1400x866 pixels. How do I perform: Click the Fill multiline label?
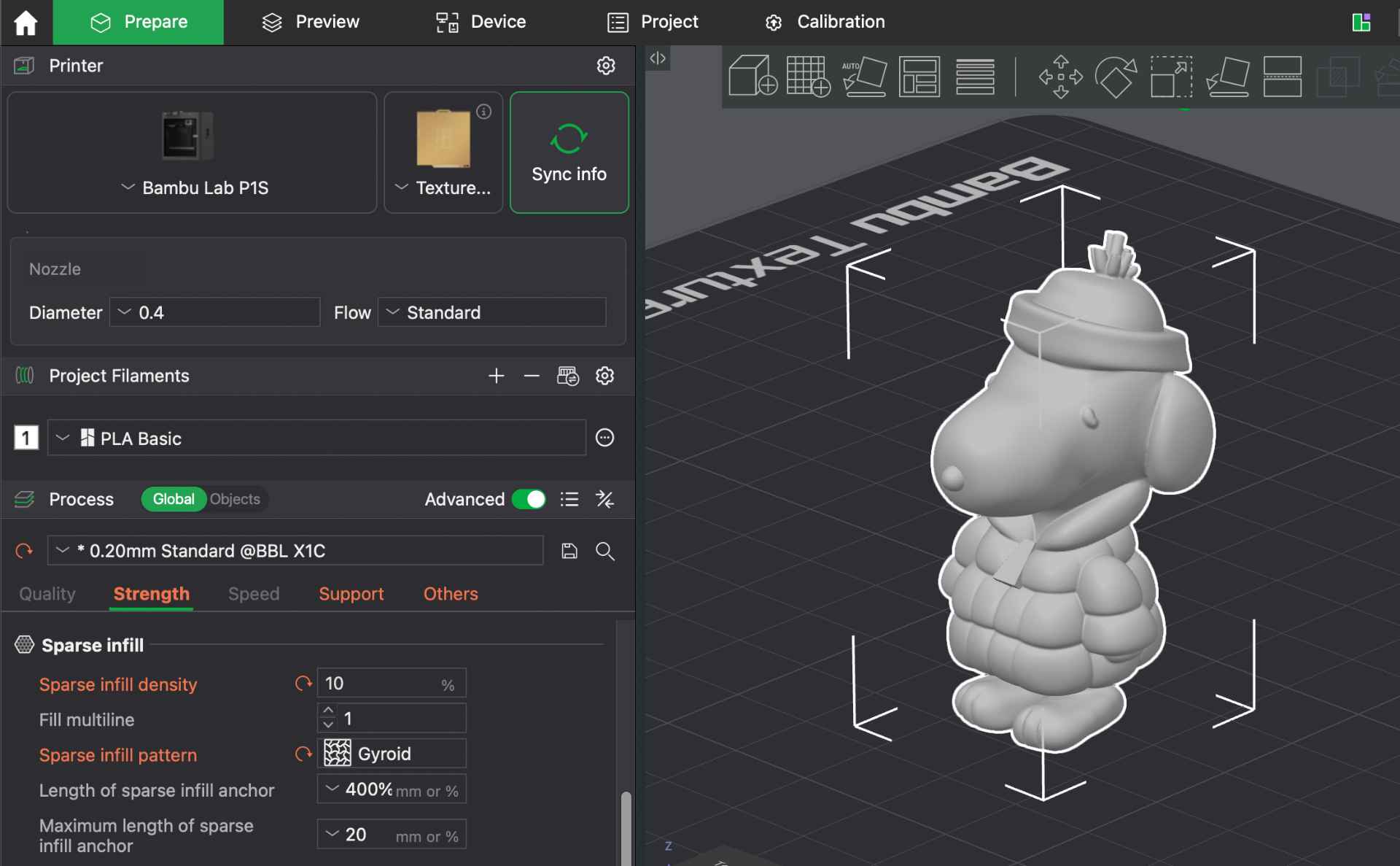click(x=87, y=719)
